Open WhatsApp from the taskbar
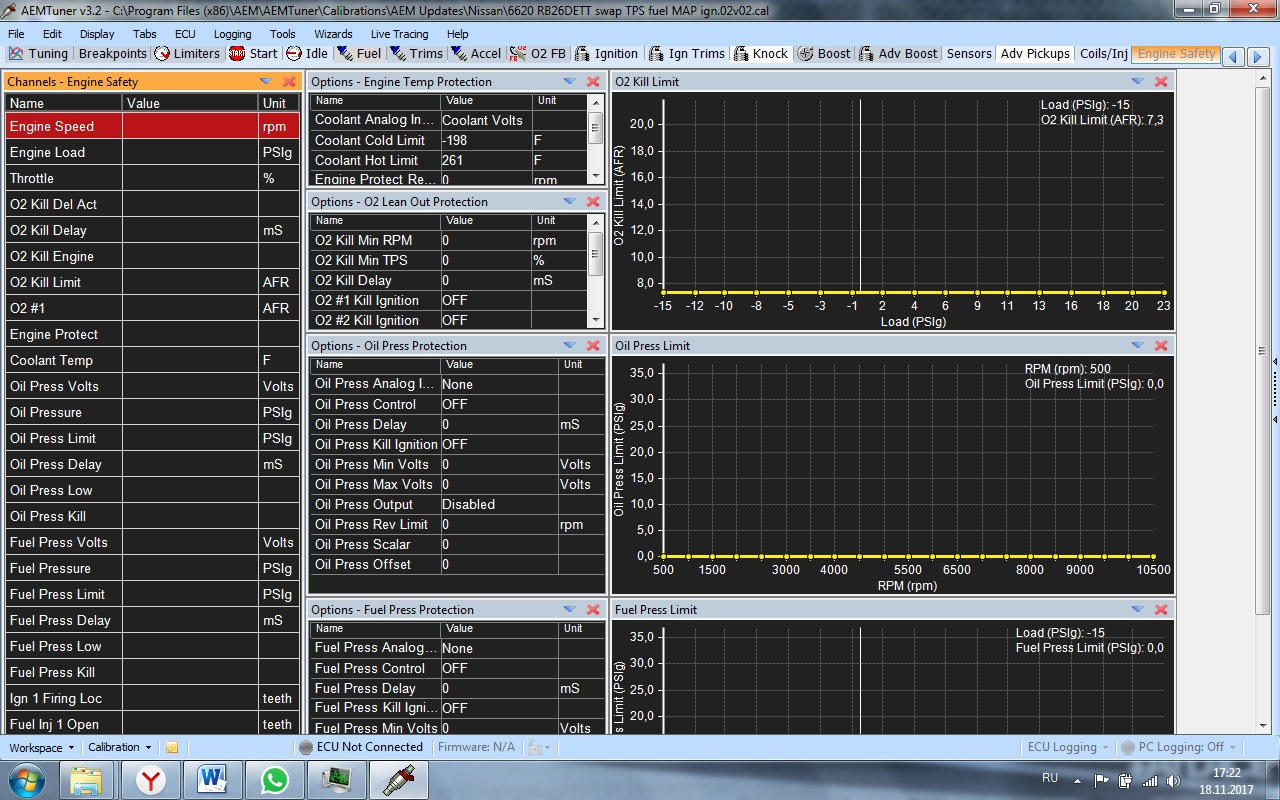Screen dimensions: 1280x800 (x=275, y=779)
